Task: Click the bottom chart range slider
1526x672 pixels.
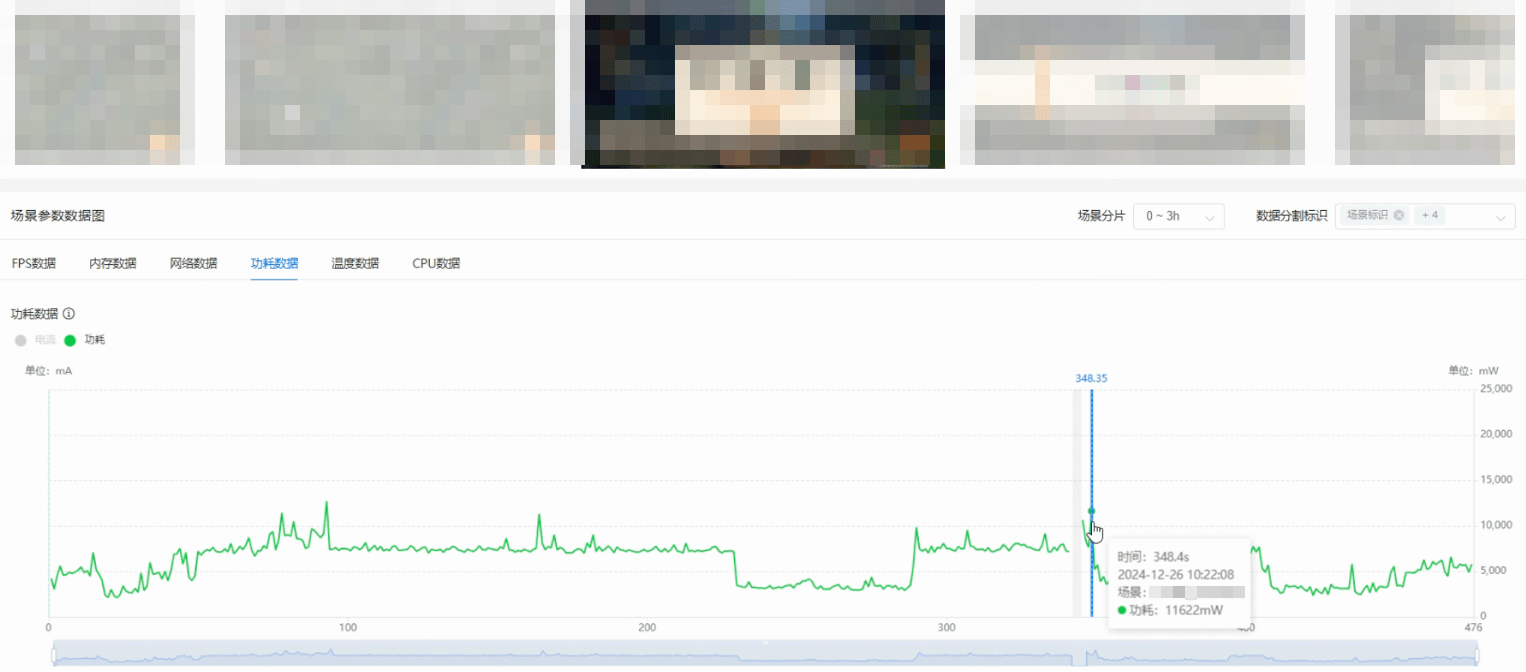Action: pos(766,655)
